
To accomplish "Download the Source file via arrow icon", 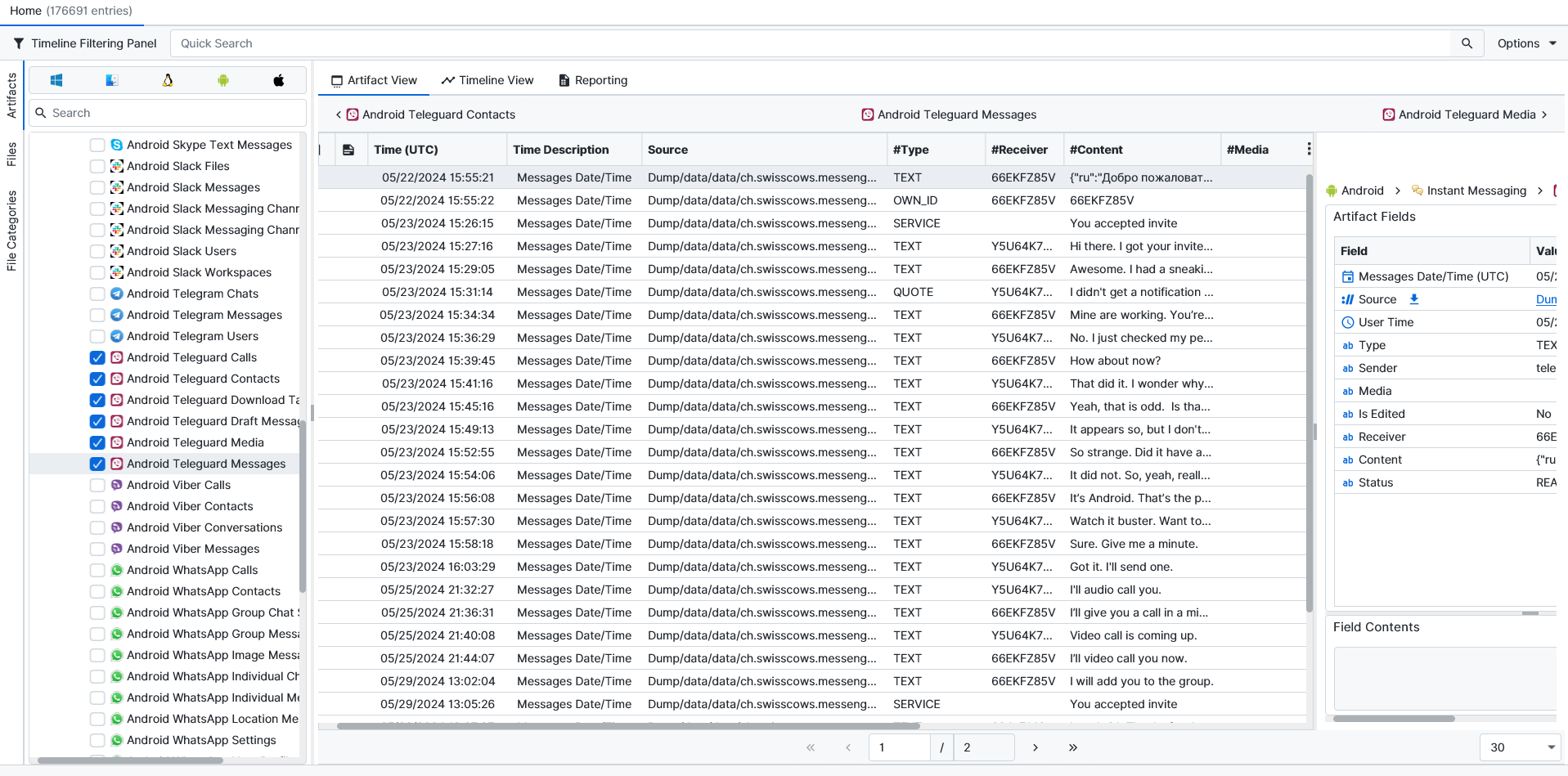I will pos(1414,299).
